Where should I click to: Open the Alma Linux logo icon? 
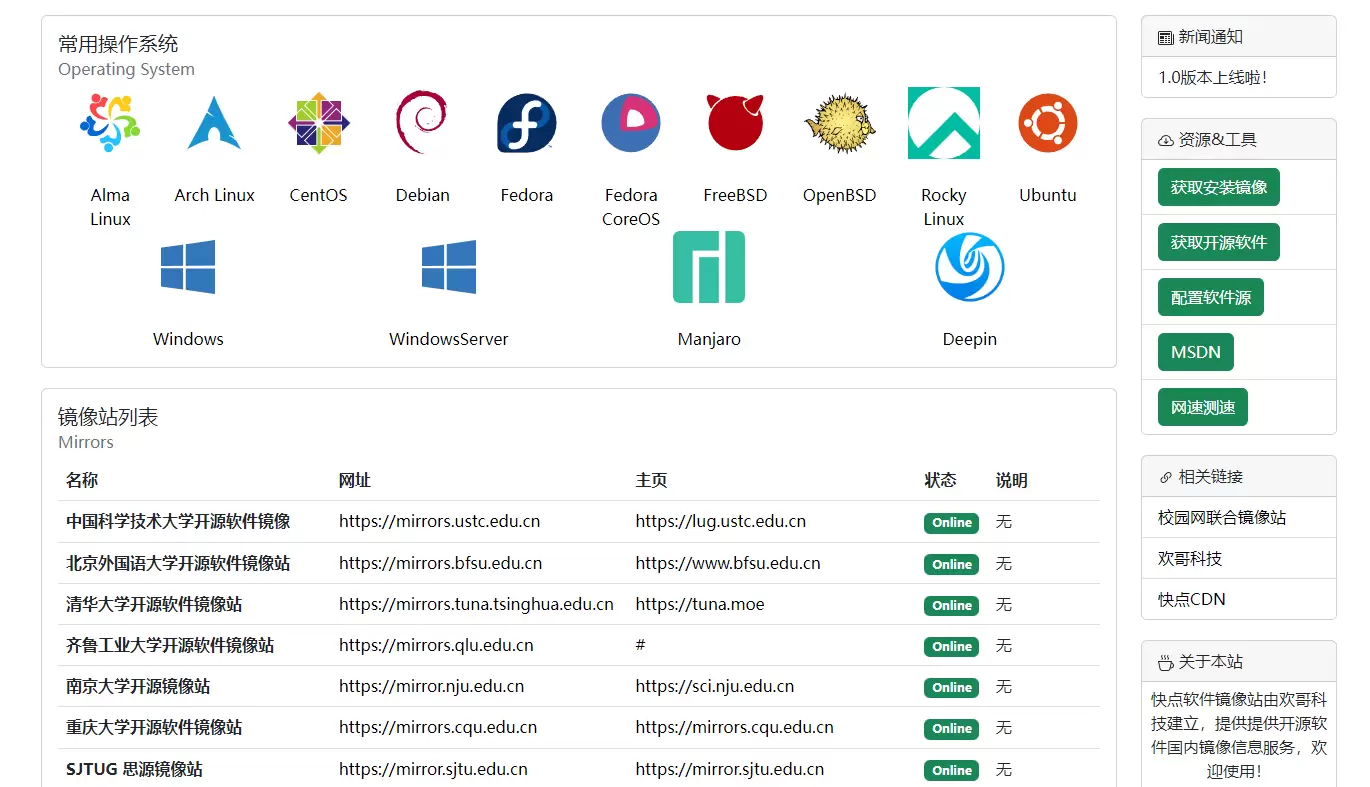tap(110, 123)
